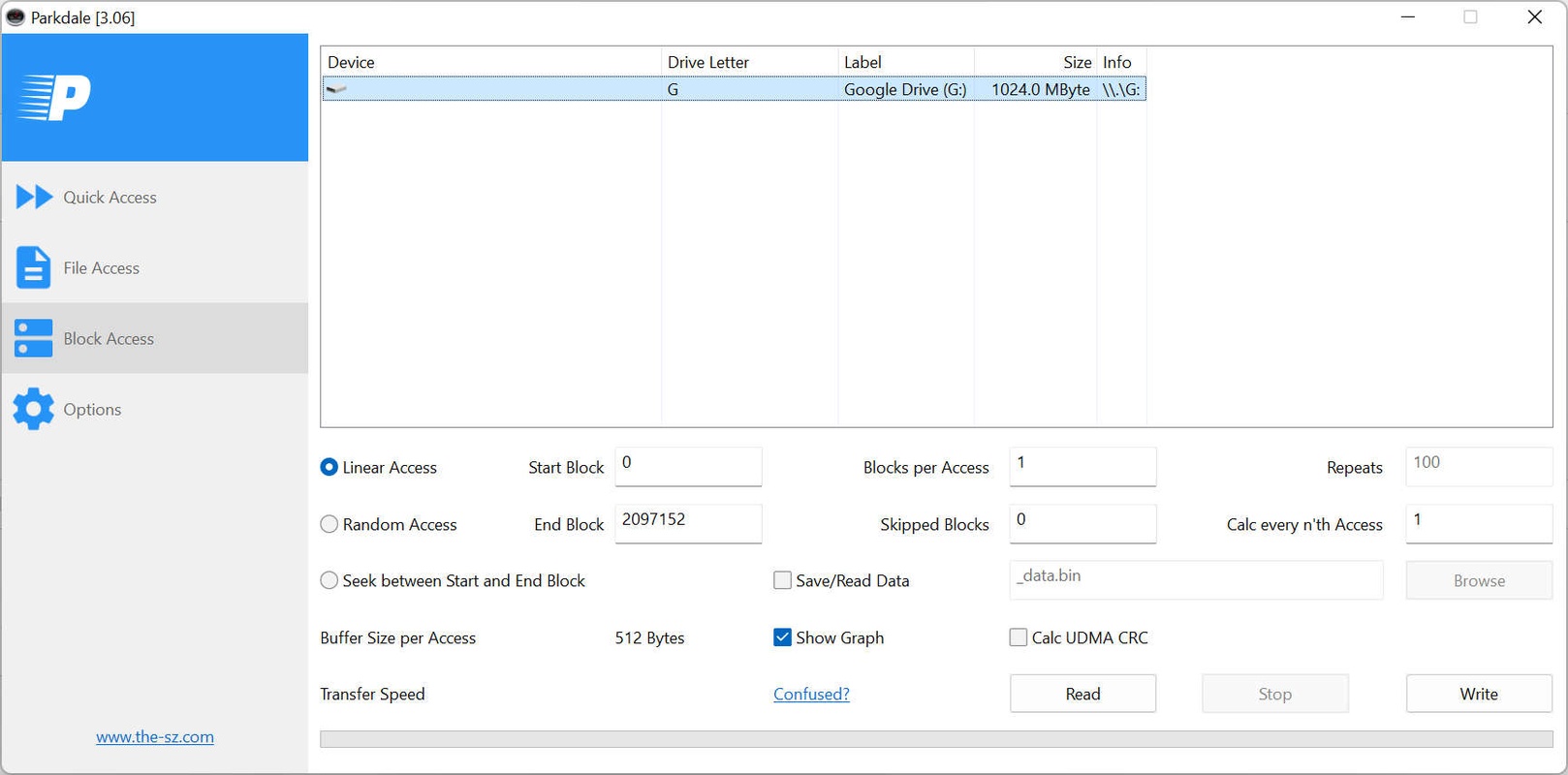The image size is (1568, 775).
Task: Click the Transfer Speed label
Action: pos(372,694)
